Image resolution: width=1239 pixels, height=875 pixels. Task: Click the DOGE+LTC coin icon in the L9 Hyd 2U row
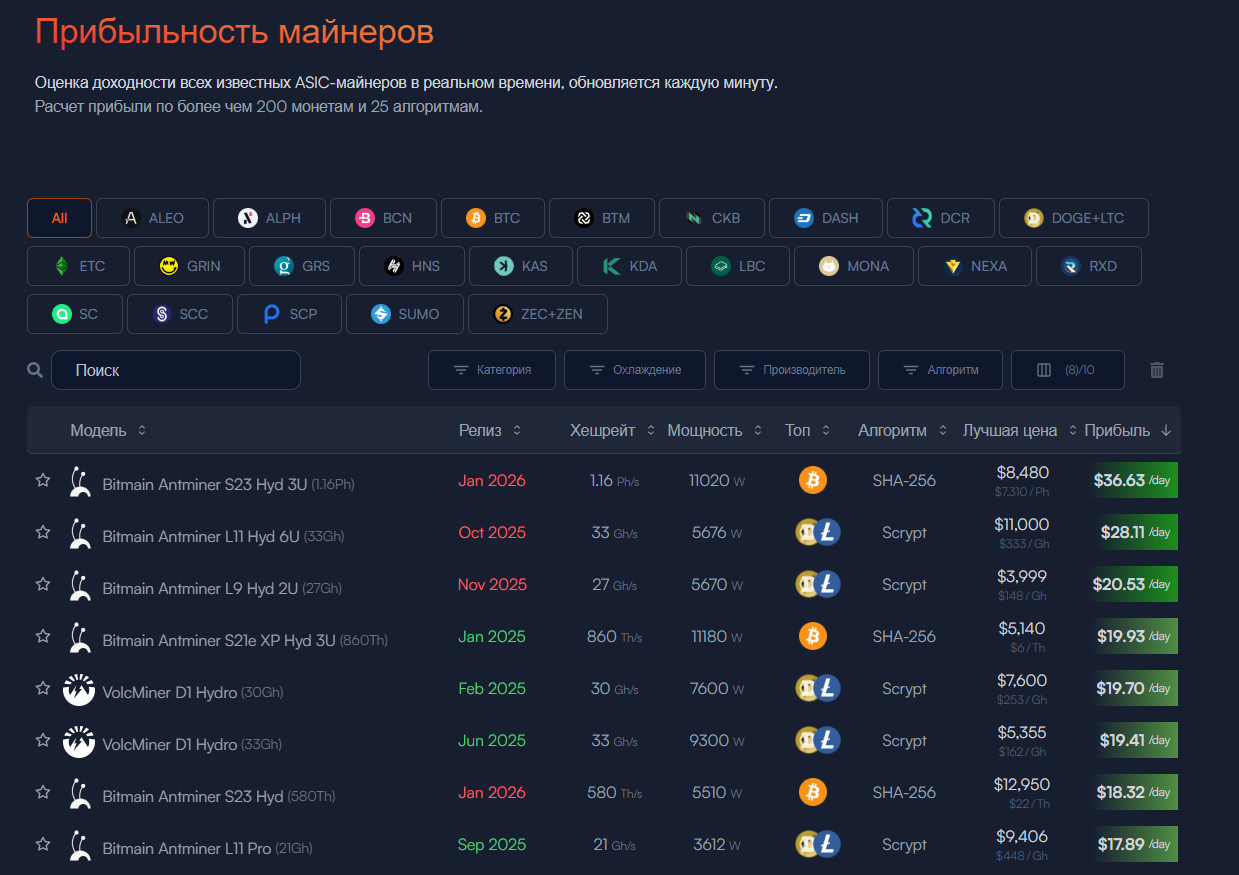pyautogui.click(x=817, y=585)
